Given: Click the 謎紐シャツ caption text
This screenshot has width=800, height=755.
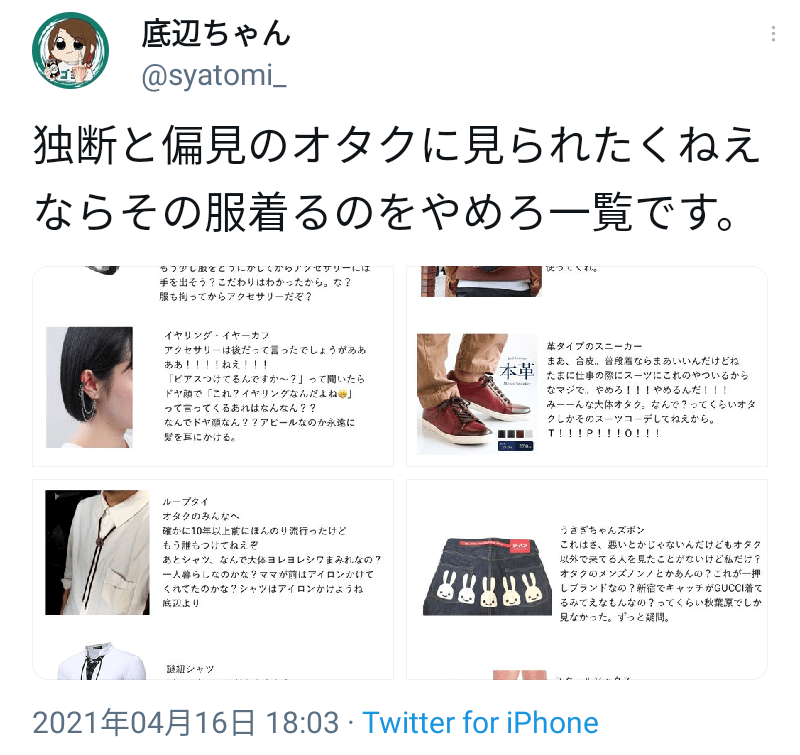Looking at the screenshot, I should [190, 669].
